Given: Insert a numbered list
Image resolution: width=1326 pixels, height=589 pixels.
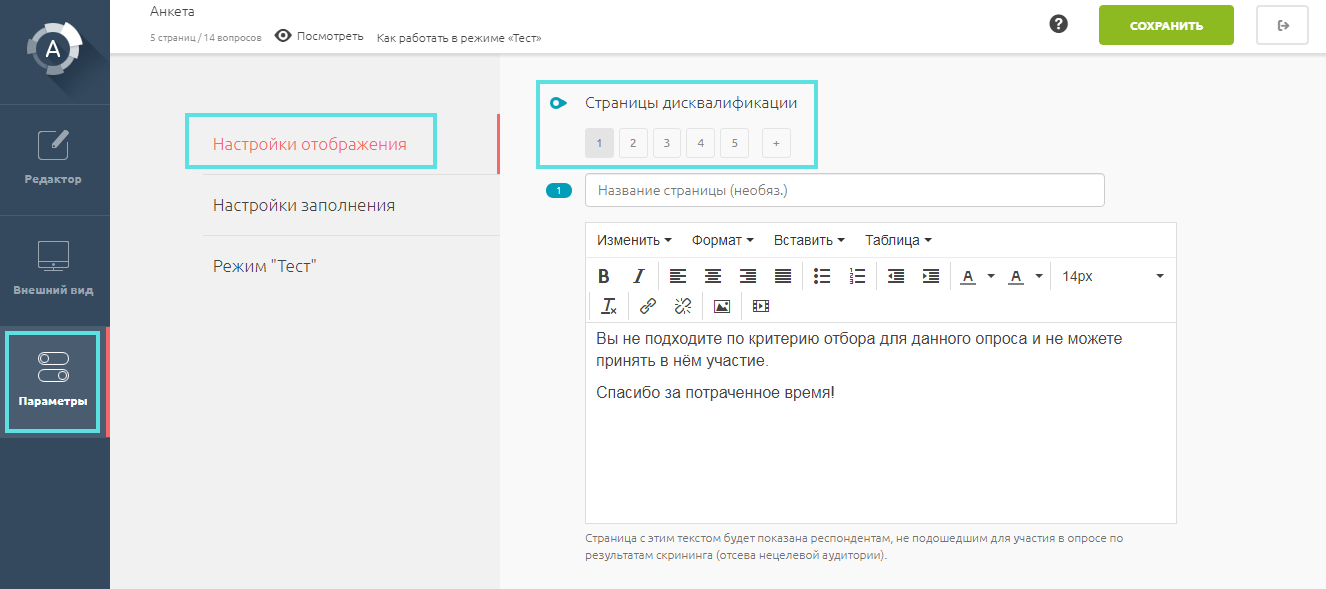Looking at the screenshot, I should (857, 277).
